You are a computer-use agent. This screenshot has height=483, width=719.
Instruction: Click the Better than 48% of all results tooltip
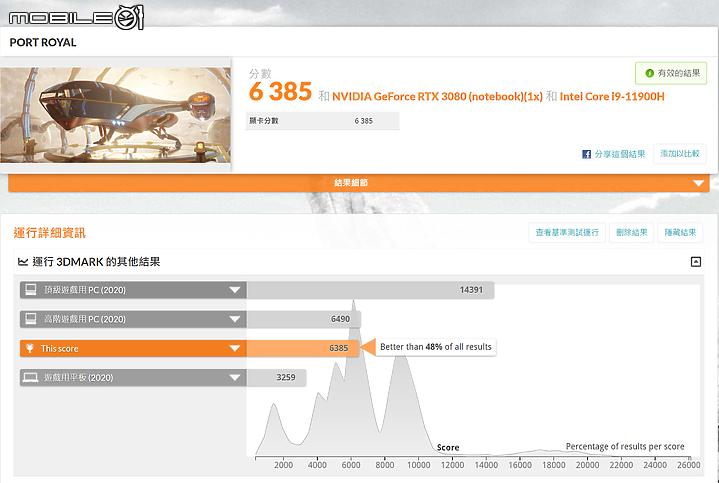coord(436,347)
